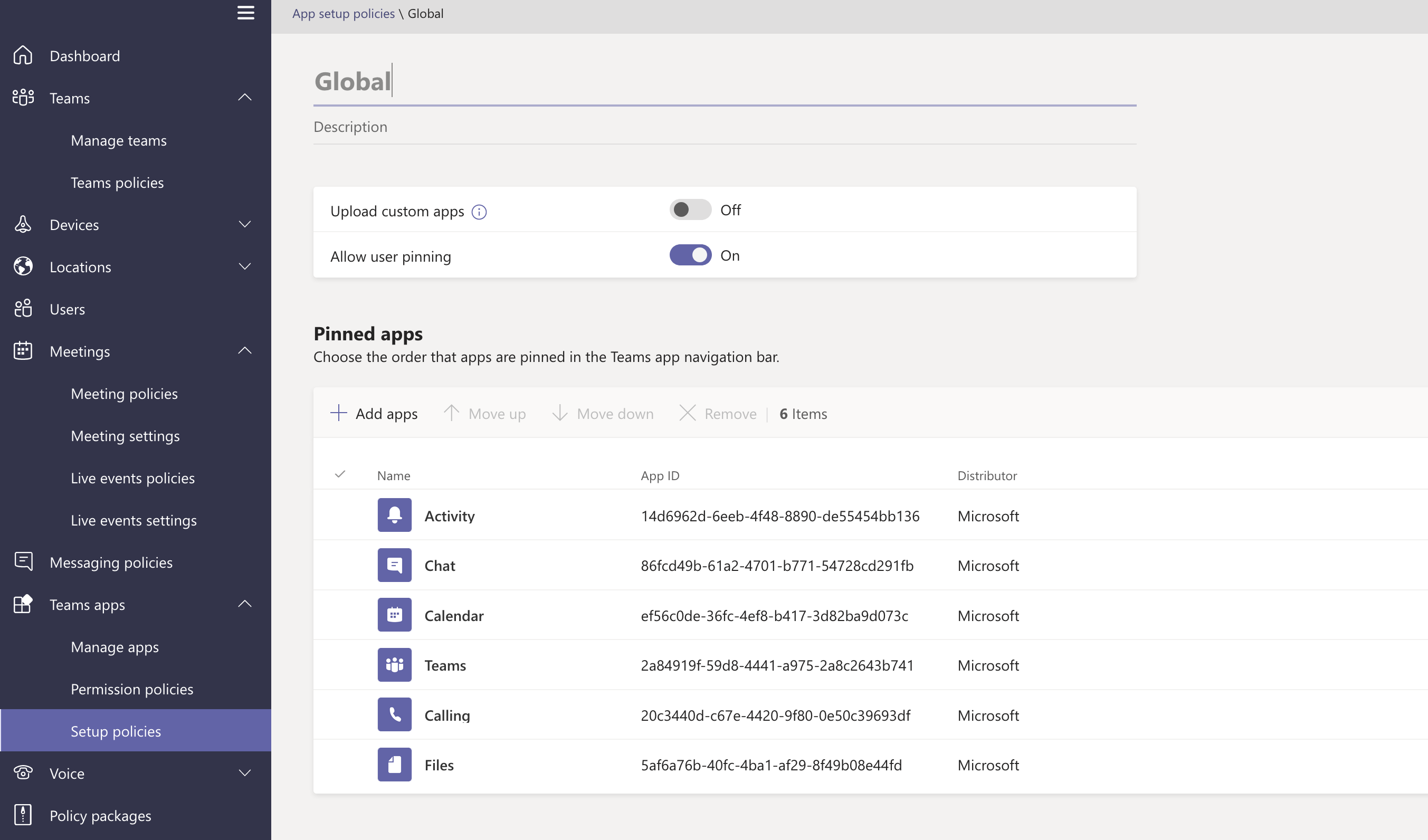The height and width of the screenshot is (840, 1428).
Task: Go to Permission policies
Action: (132, 689)
